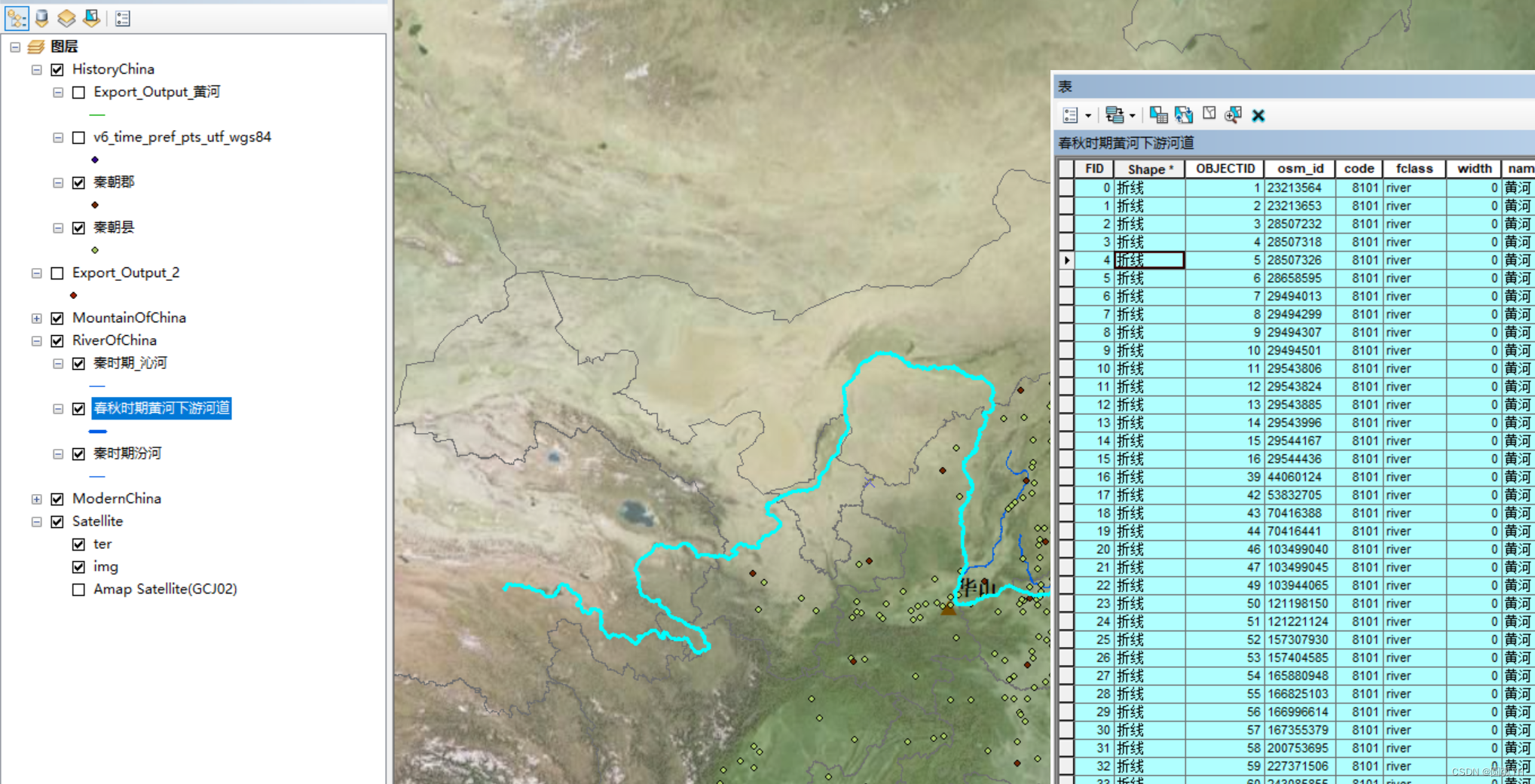Toggle HistoryChina group layer visibility

point(57,70)
